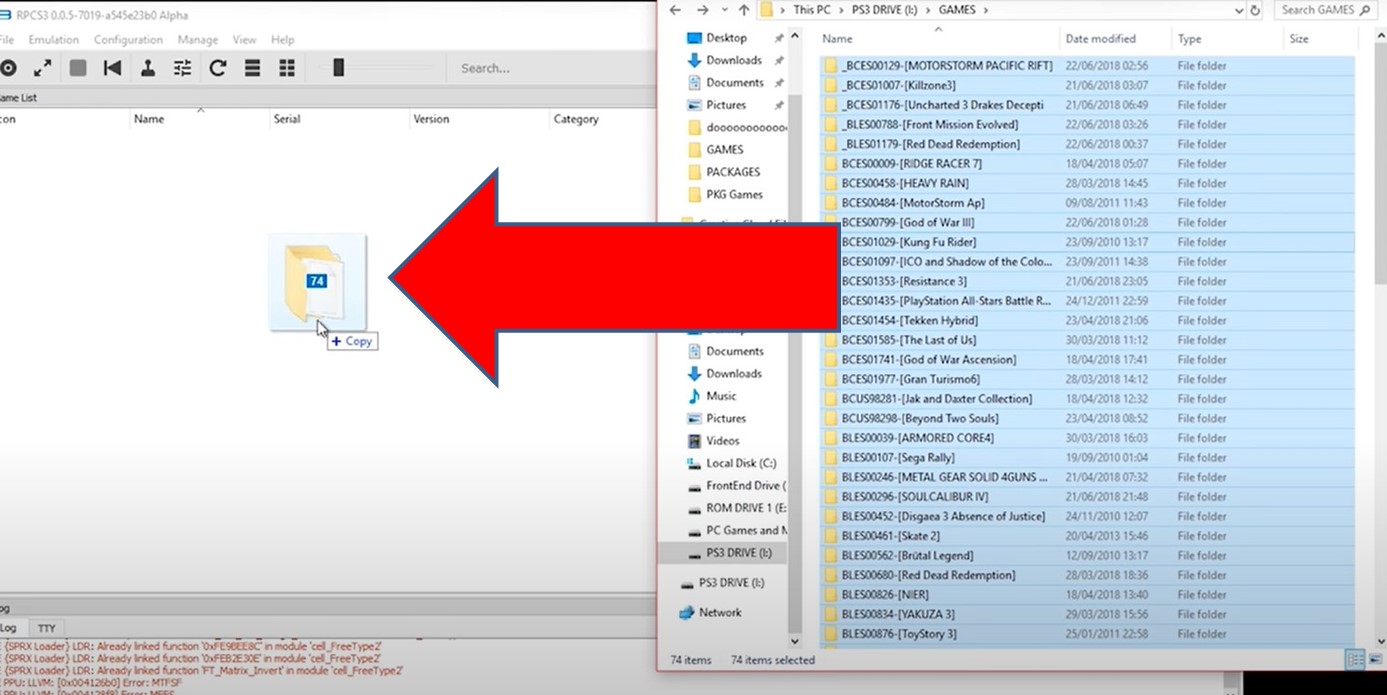Select '_BCES01007-[Killzone3]' folder name
1387x695 pixels.
(x=898, y=86)
